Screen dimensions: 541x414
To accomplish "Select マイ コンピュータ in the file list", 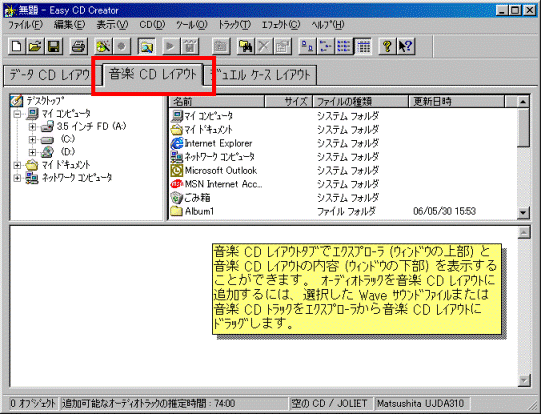I will (208, 116).
